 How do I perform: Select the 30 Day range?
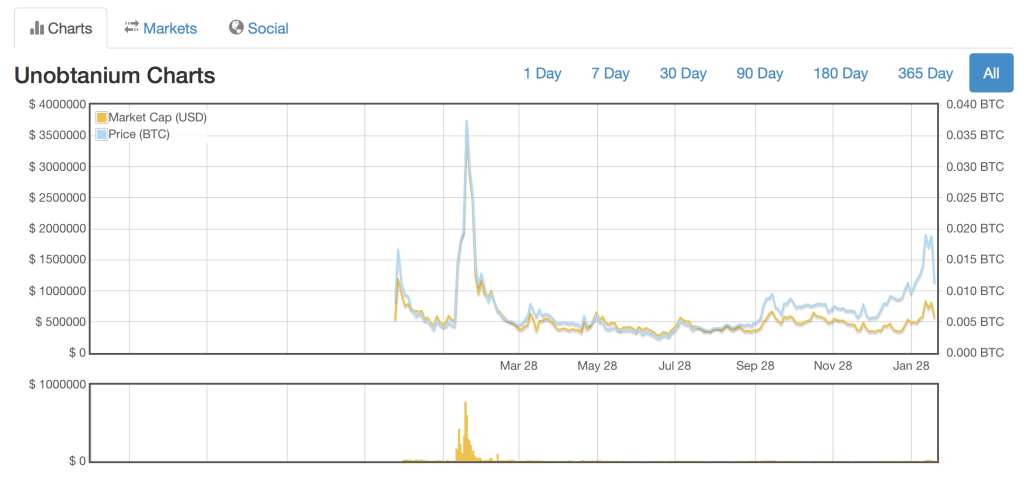click(683, 73)
